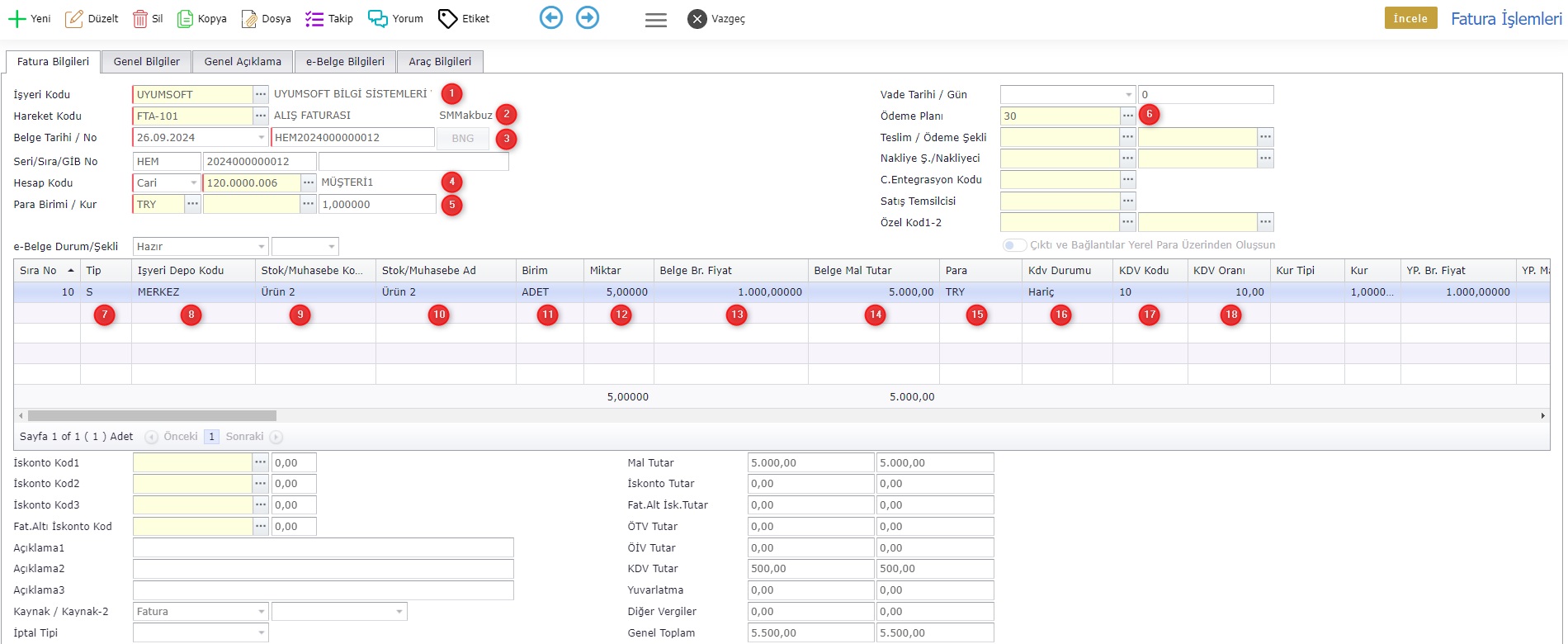Click the Açıklama2 input field
The height and width of the screenshot is (644, 1568).
tap(324, 569)
